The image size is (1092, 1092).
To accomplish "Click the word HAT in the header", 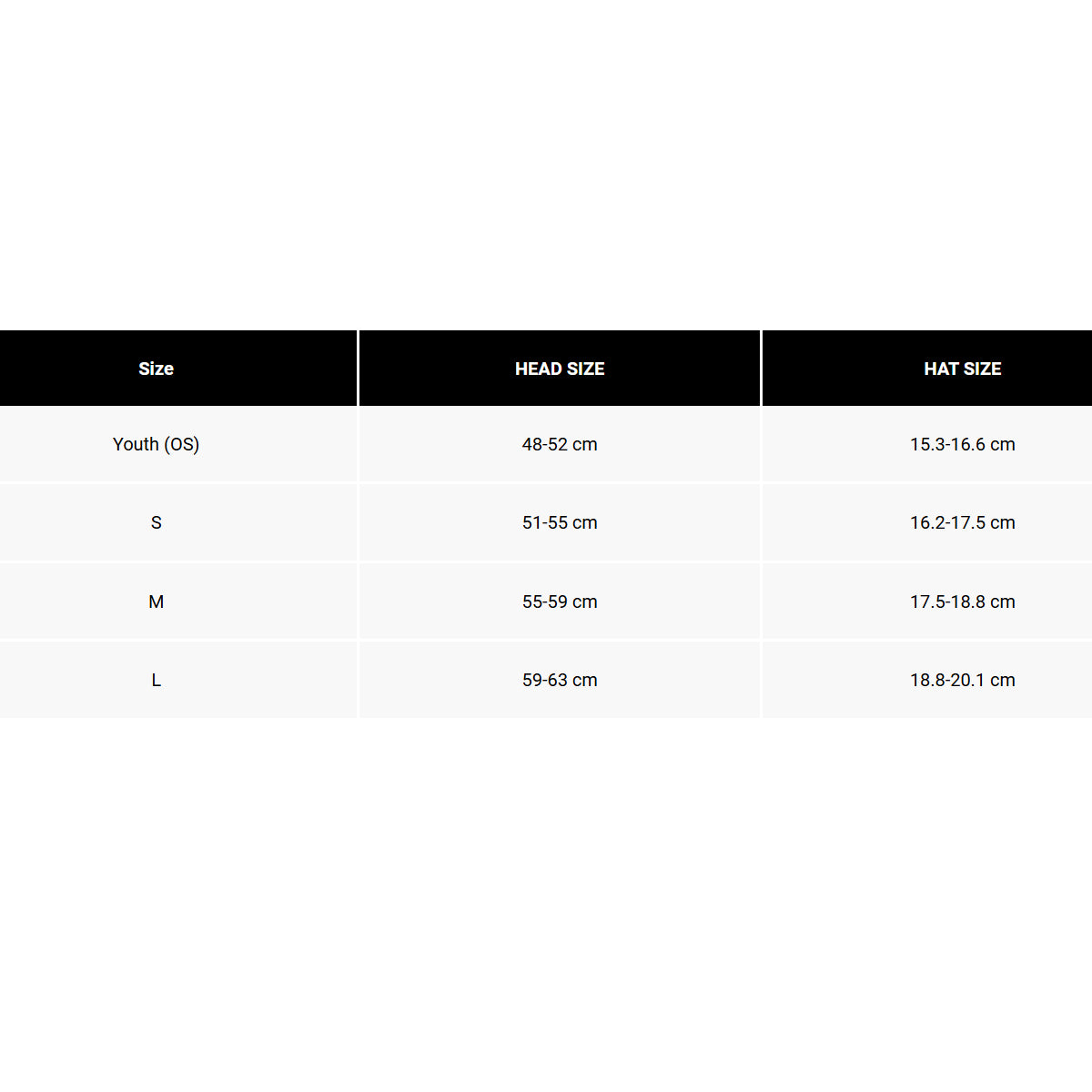I will click(x=941, y=369).
